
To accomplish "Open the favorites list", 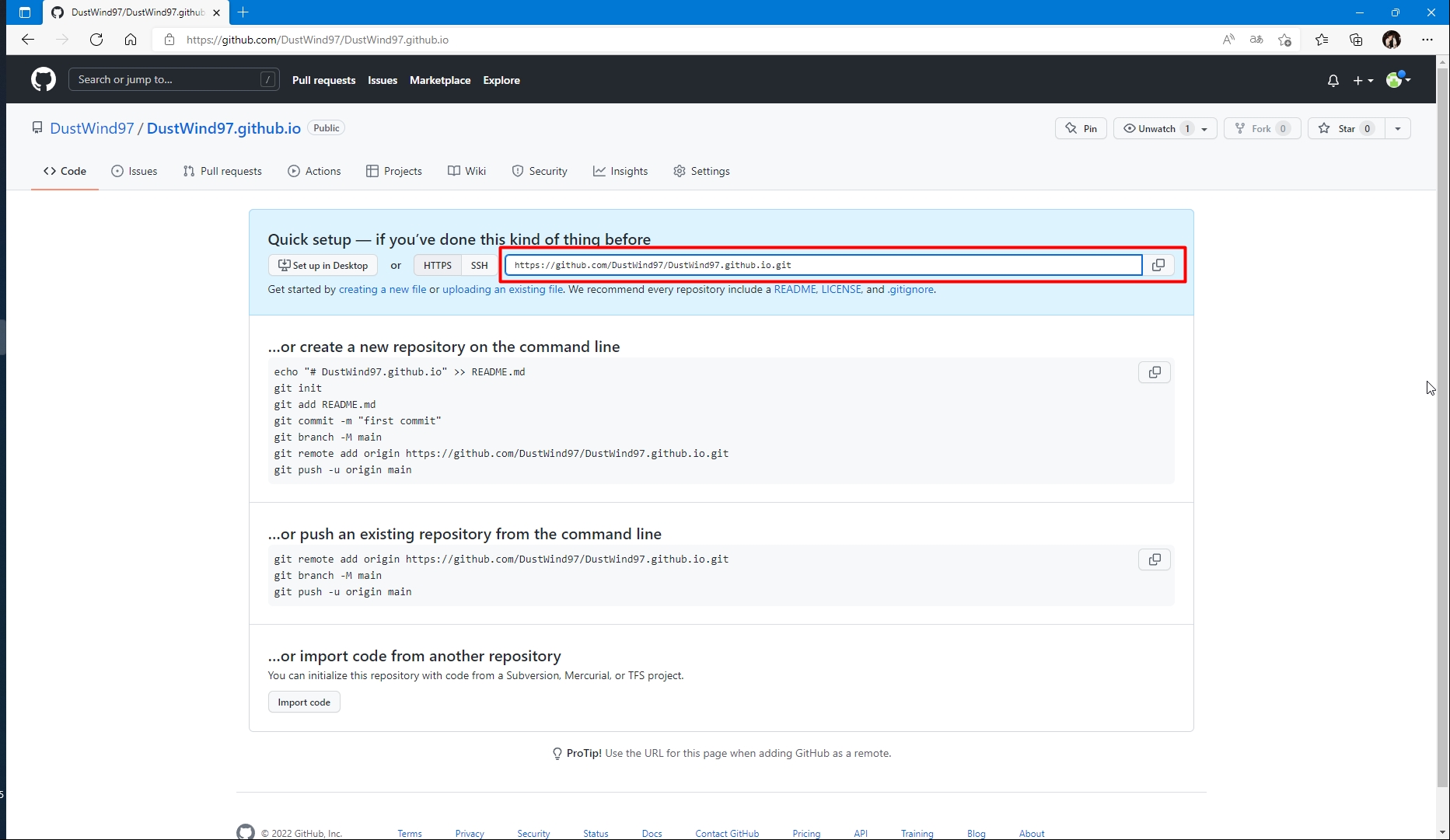I will click(1322, 40).
